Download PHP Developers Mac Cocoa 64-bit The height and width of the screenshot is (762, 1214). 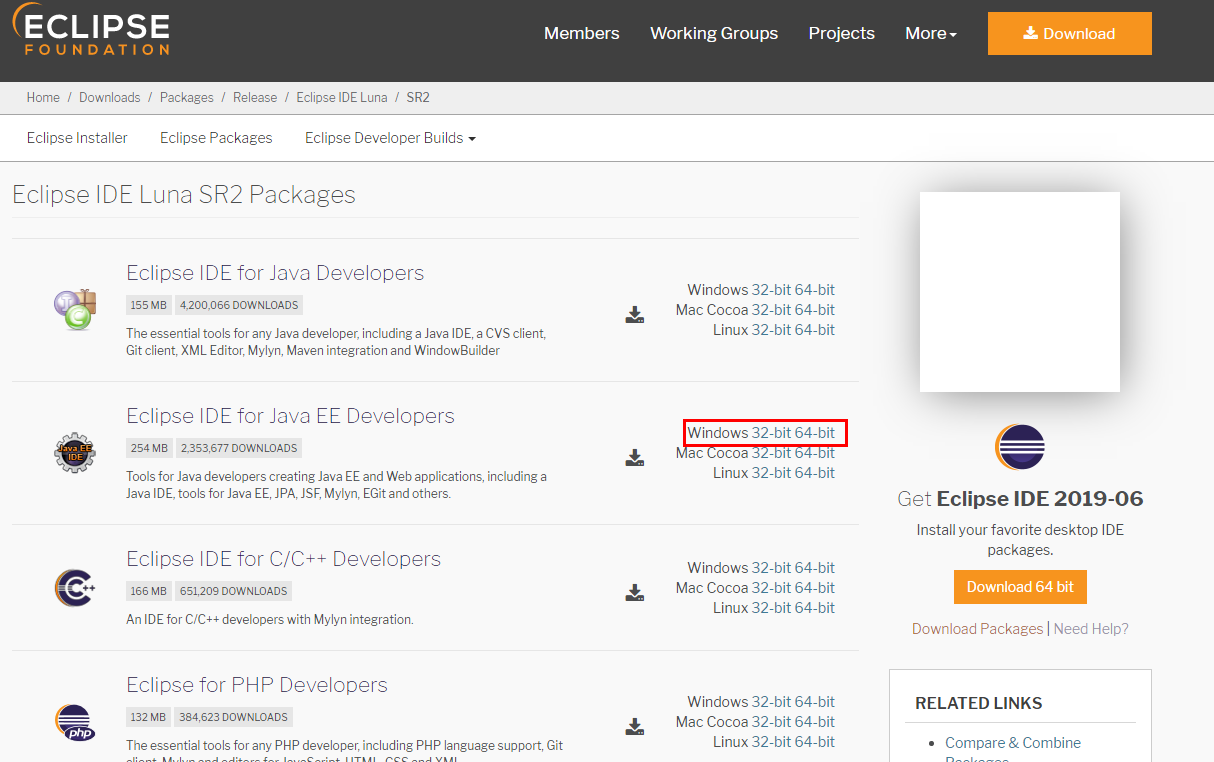pyautogui.click(x=815, y=722)
